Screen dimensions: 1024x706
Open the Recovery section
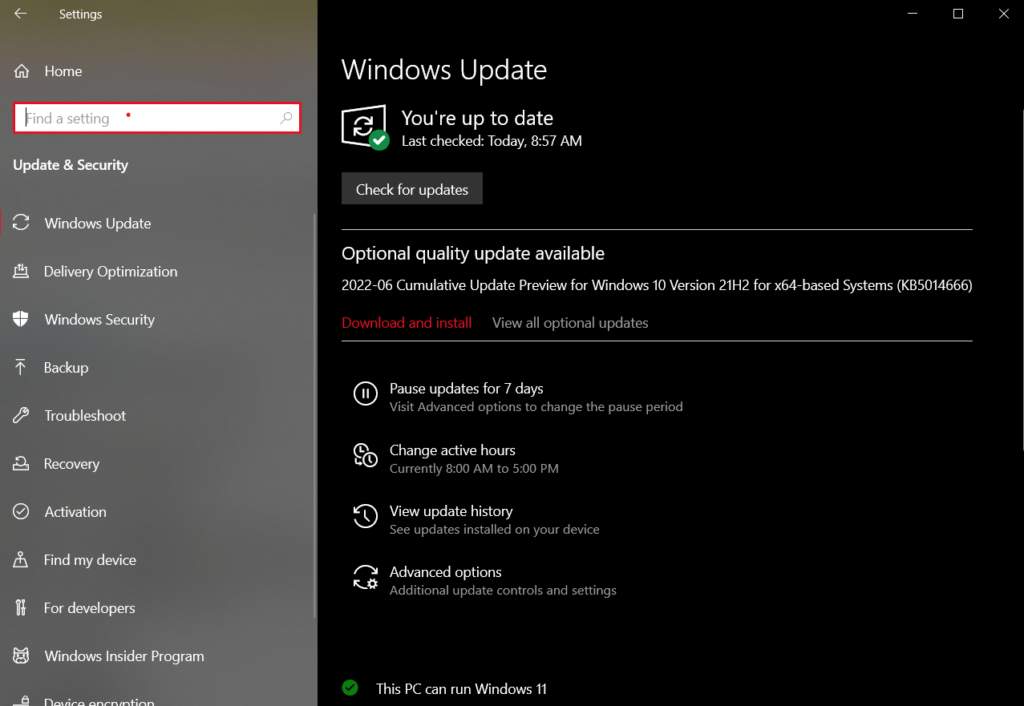click(72, 464)
